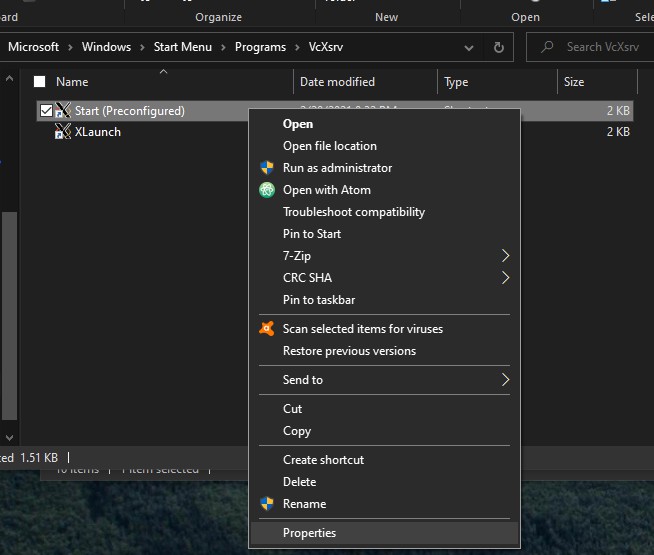
Task: Click the shield icon beside Rename
Action: pyautogui.click(x=267, y=504)
